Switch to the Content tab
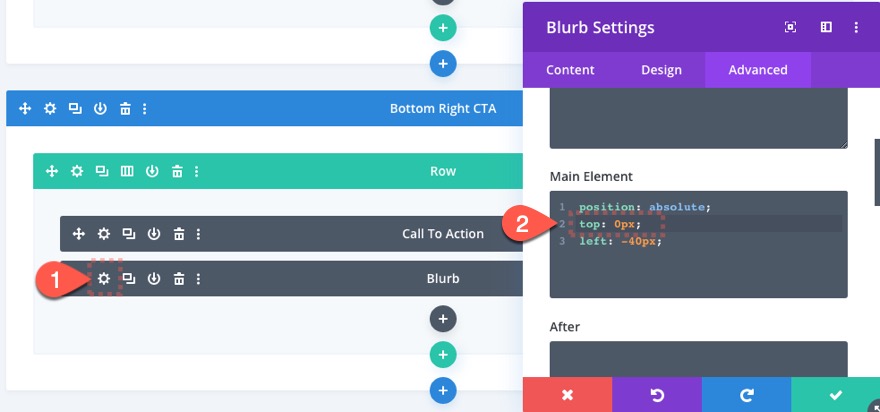Screen dimensions: 880x412 click(x=570, y=70)
